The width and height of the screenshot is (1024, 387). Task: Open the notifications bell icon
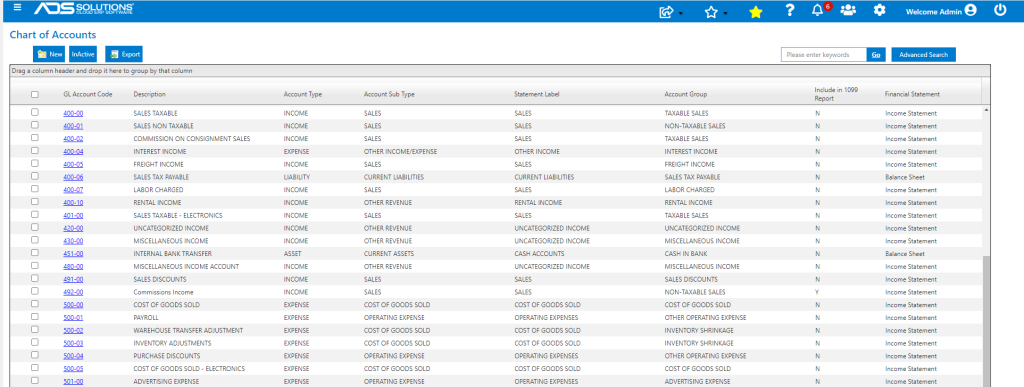[x=818, y=10]
